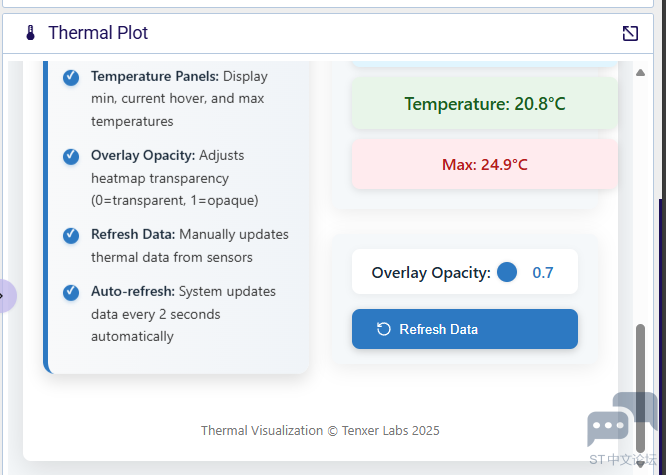This screenshot has height=475, width=666.
Task: Click the Overlay Opacity label in control box
Action: coord(431,273)
